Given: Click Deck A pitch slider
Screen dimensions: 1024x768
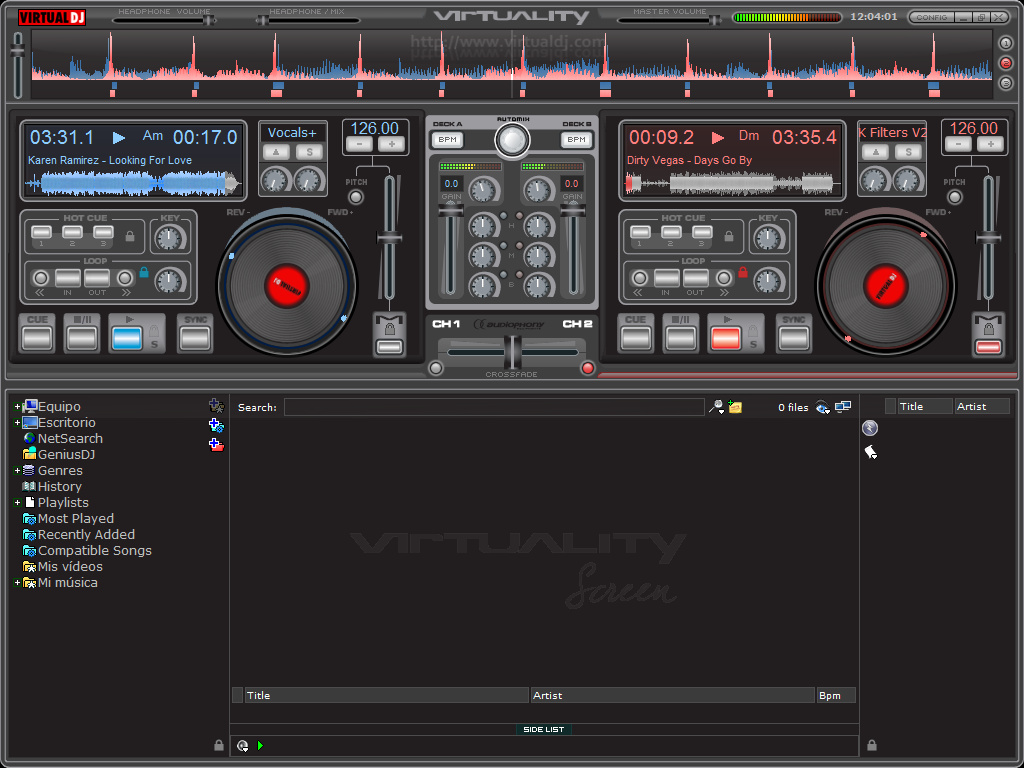Looking at the screenshot, I should tap(389, 238).
